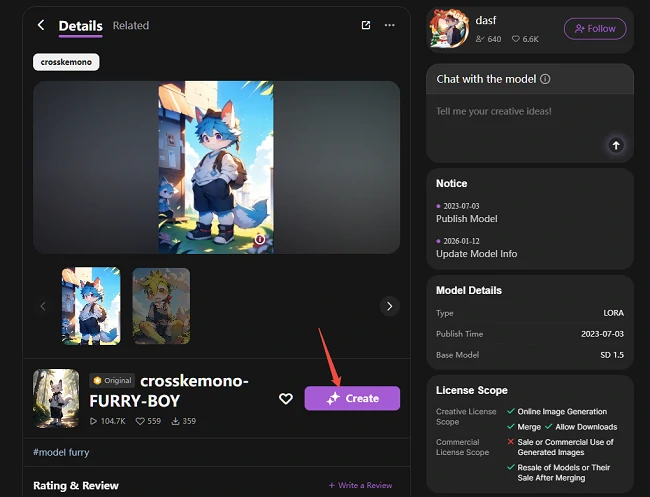Click the Rating & Review heading

(76, 485)
